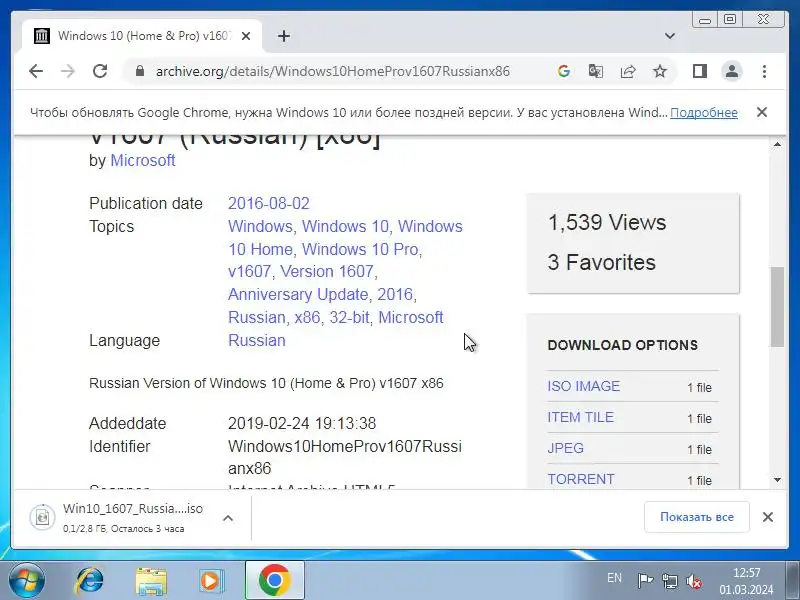Click the 2016-08-02 publication date link
Screen dimensions: 800x600
[x=269, y=204]
